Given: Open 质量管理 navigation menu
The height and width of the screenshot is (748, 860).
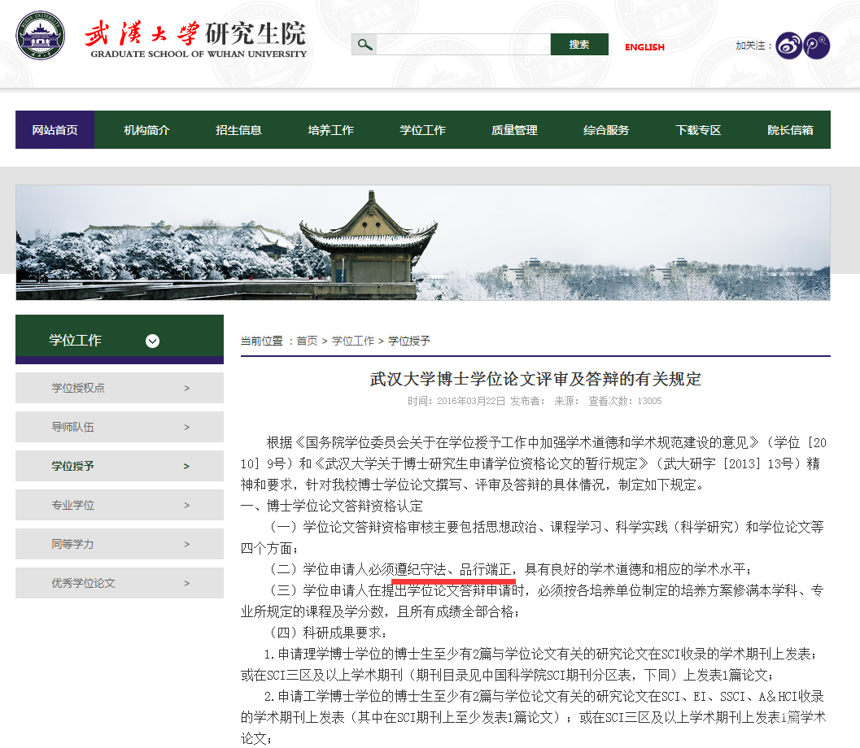Looking at the screenshot, I should coord(514,130).
